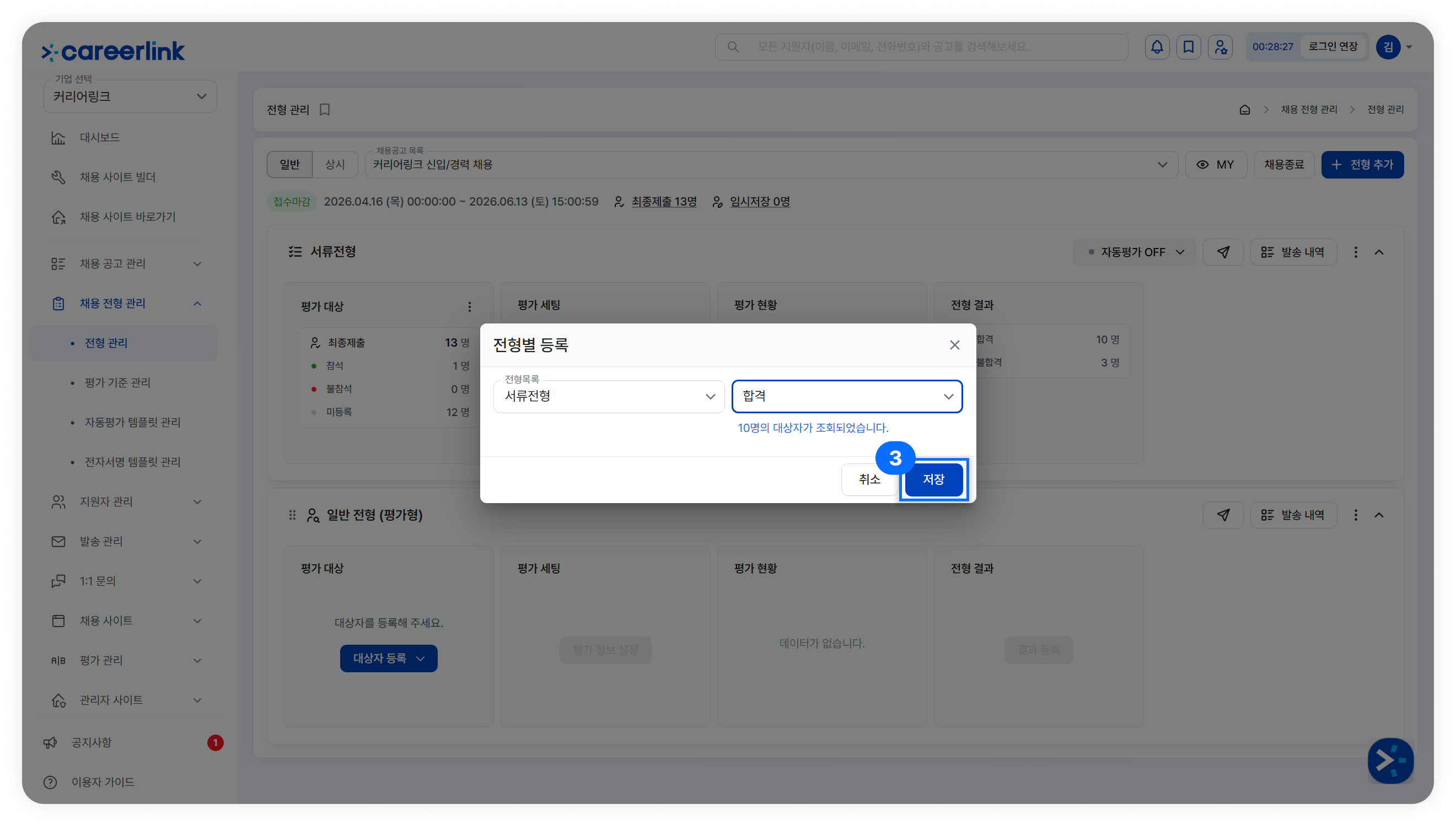Collapse the 서류전형 section
Viewport: 1456px width, 826px height.
[1379, 252]
